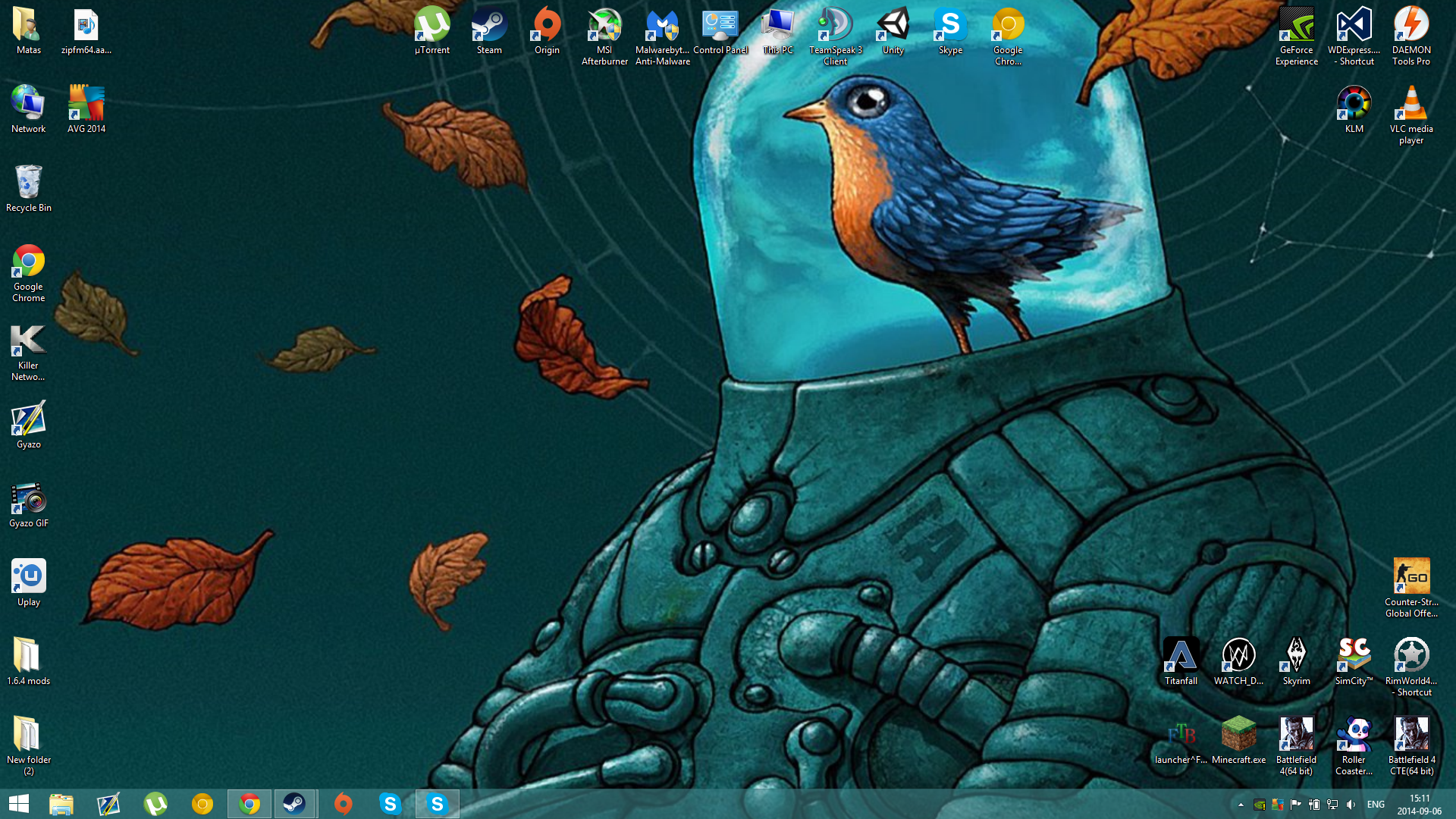Click the ENG input language indicator
The height and width of the screenshot is (819, 1456).
click(x=1376, y=805)
